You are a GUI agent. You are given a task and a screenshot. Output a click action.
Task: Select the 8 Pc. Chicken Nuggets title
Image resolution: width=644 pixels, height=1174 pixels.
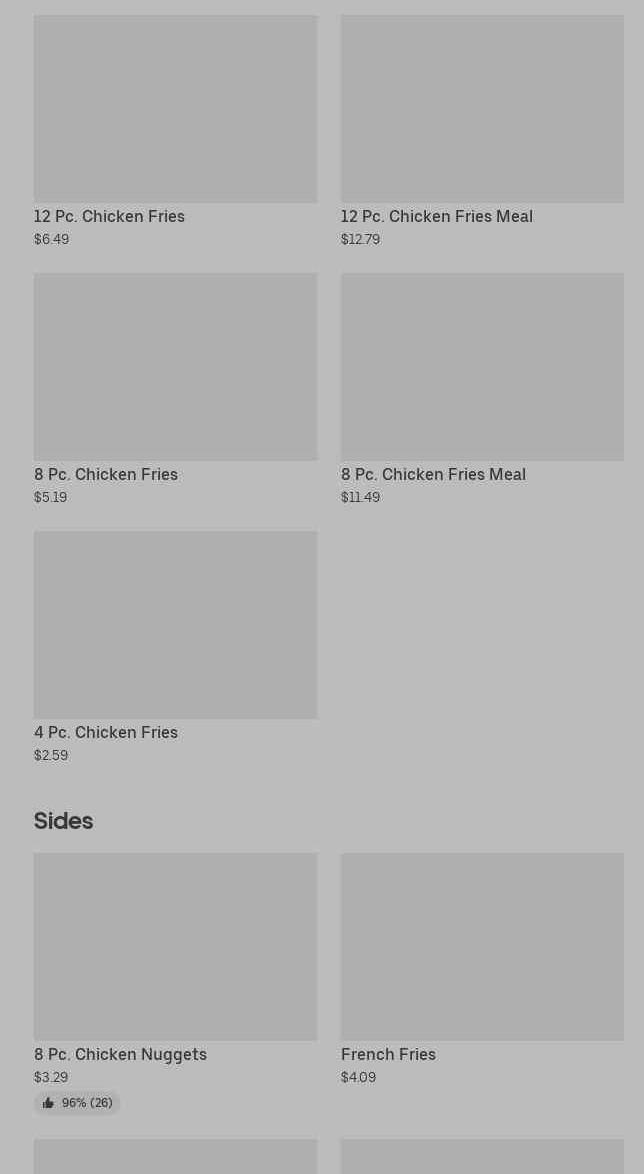pyautogui.click(x=121, y=1054)
